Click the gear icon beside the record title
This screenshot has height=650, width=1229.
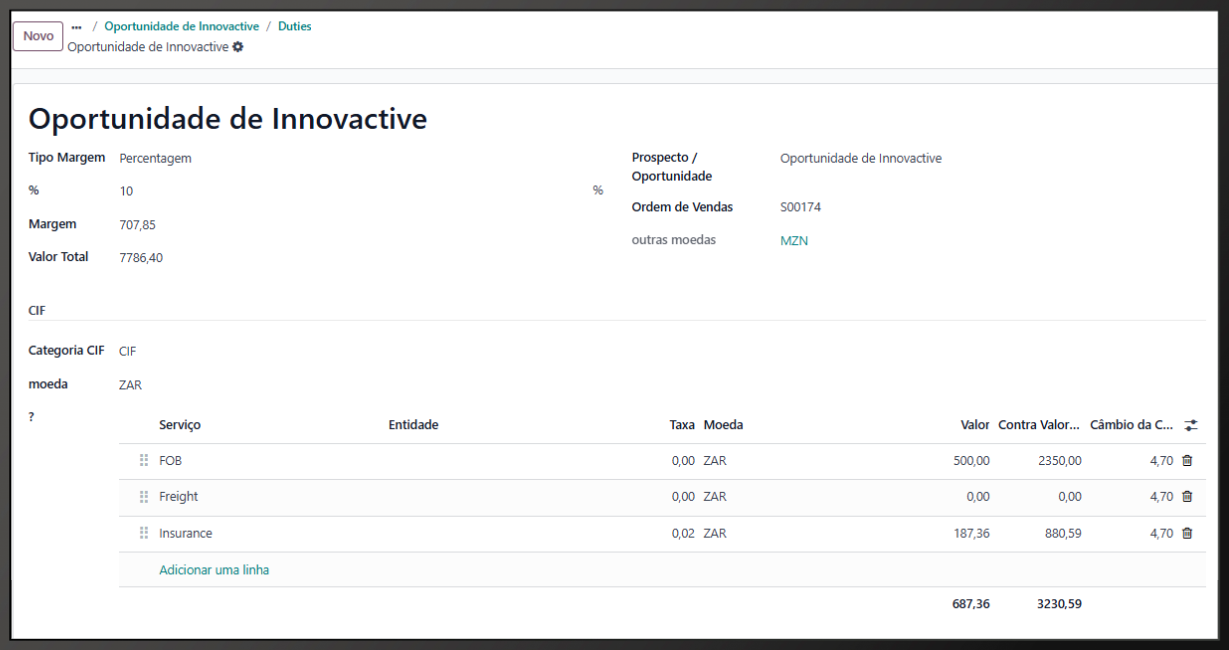(x=238, y=47)
